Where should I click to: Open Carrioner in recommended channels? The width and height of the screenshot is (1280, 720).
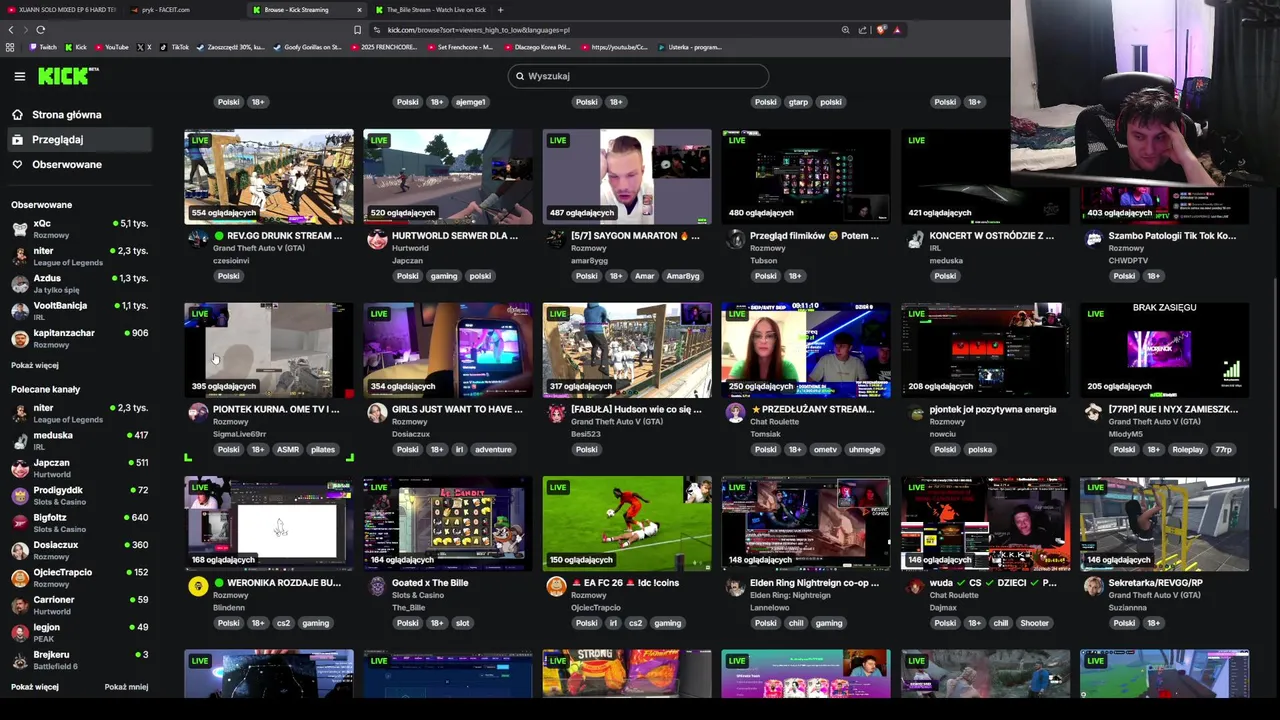[80, 605]
